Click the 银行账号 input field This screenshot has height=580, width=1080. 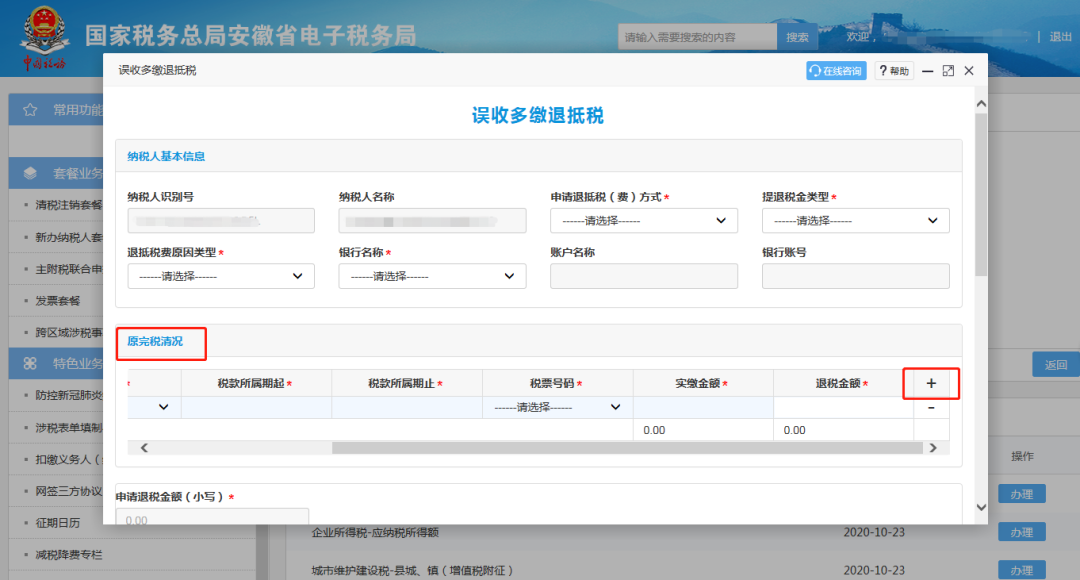pos(855,276)
